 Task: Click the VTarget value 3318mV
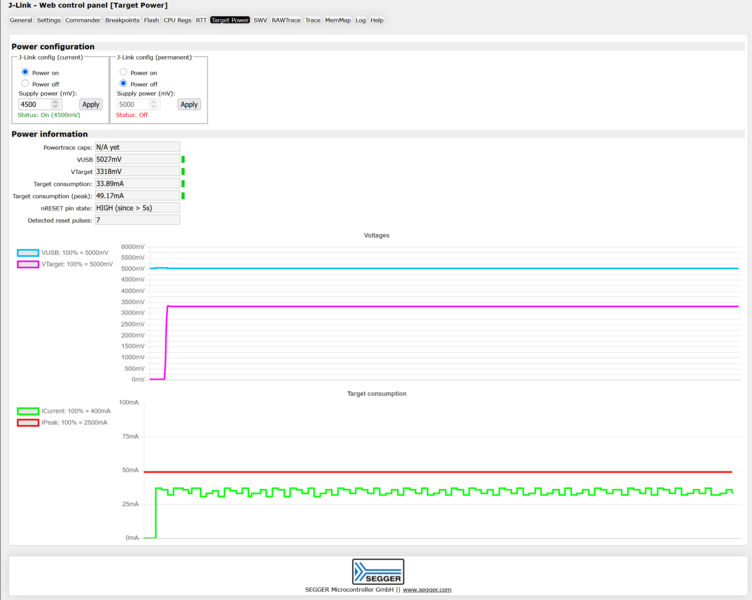137,171
